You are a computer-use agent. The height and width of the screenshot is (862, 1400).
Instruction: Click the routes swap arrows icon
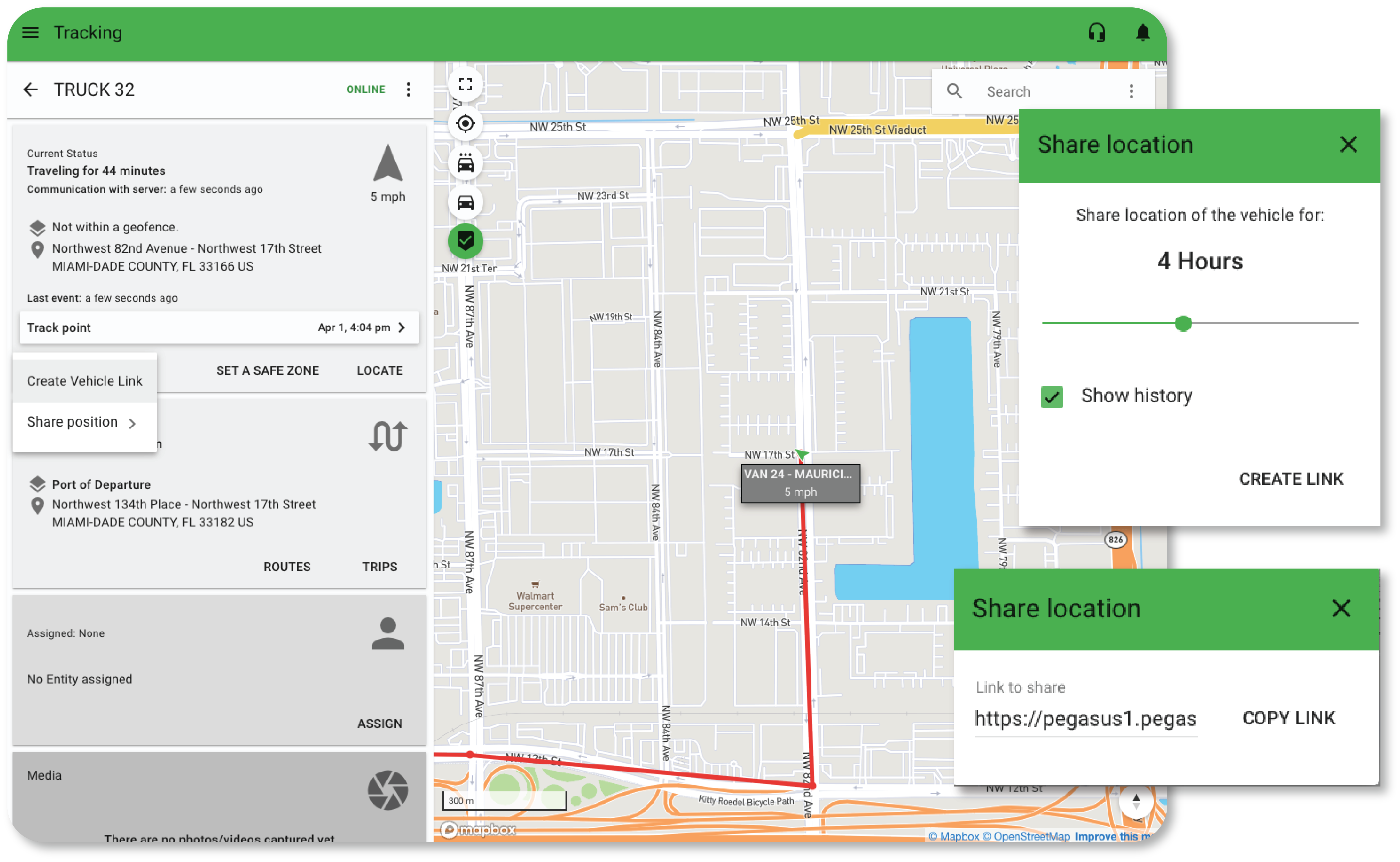[x=387, y=437]
